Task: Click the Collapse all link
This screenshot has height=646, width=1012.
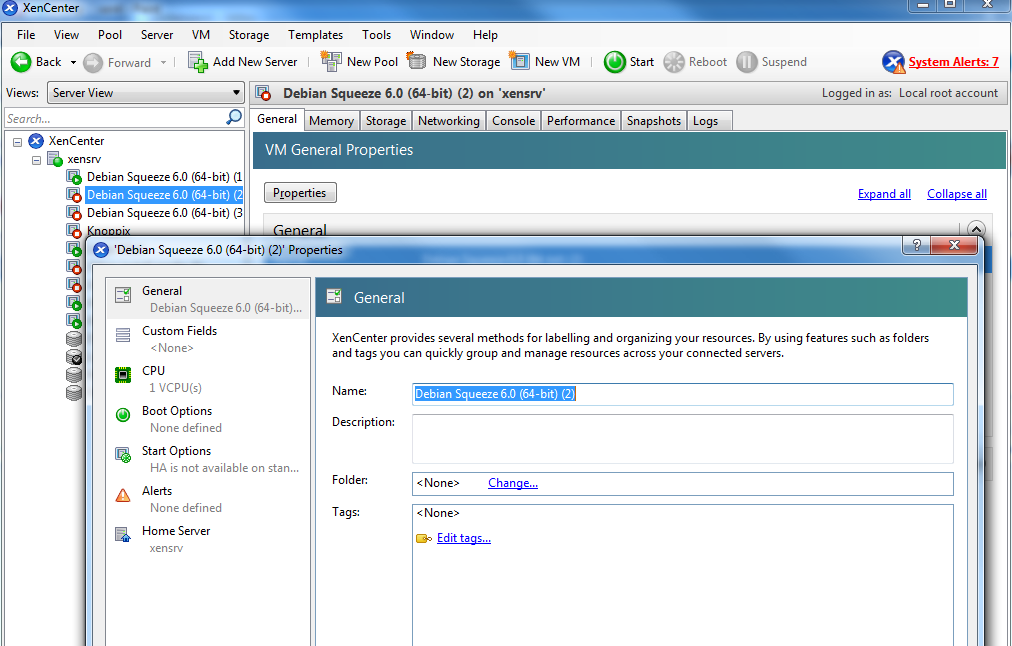Action: pyautogui.click(x=957, y=194)
